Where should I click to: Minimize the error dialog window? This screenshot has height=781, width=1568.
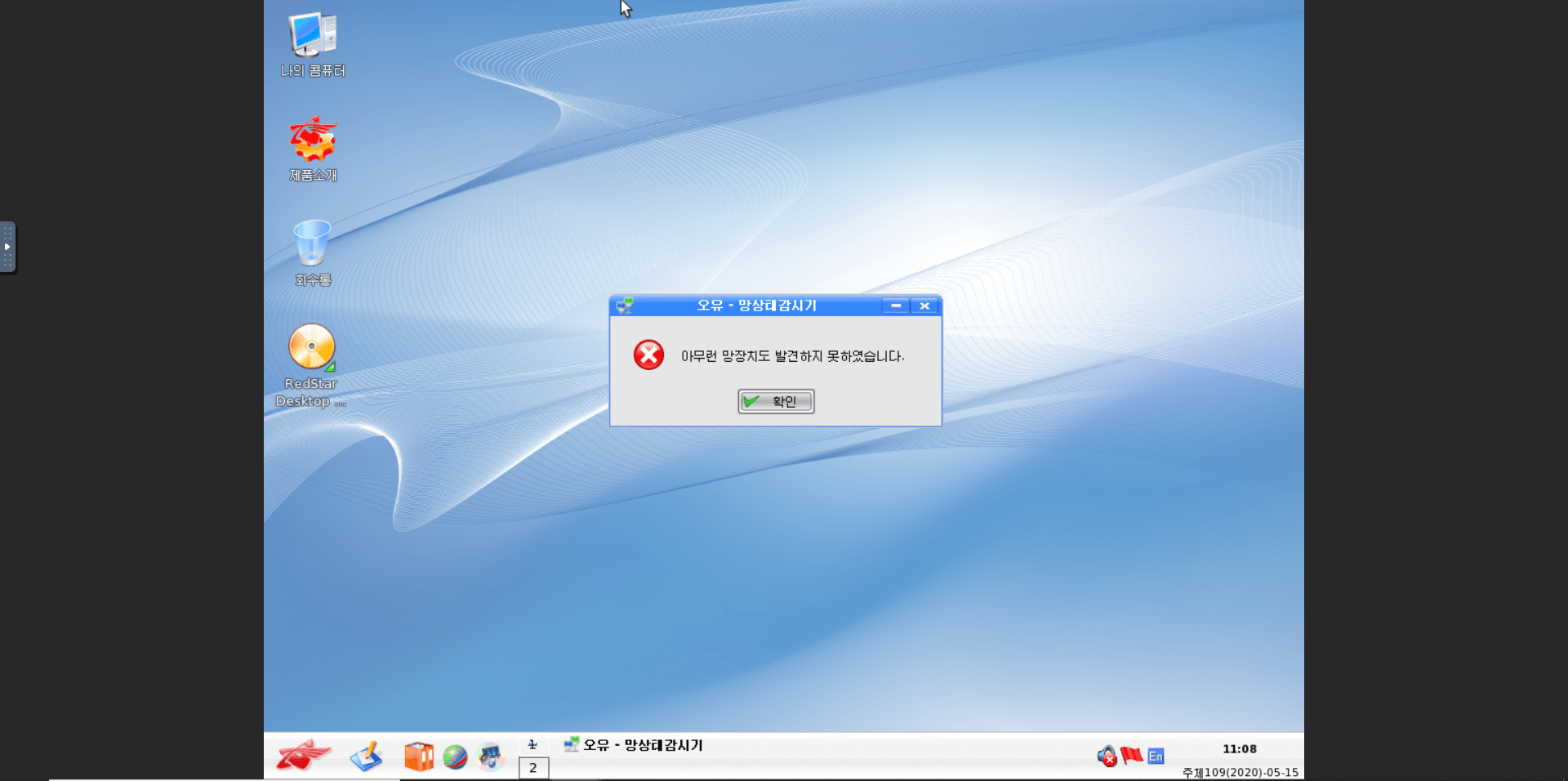click(896, 306)
